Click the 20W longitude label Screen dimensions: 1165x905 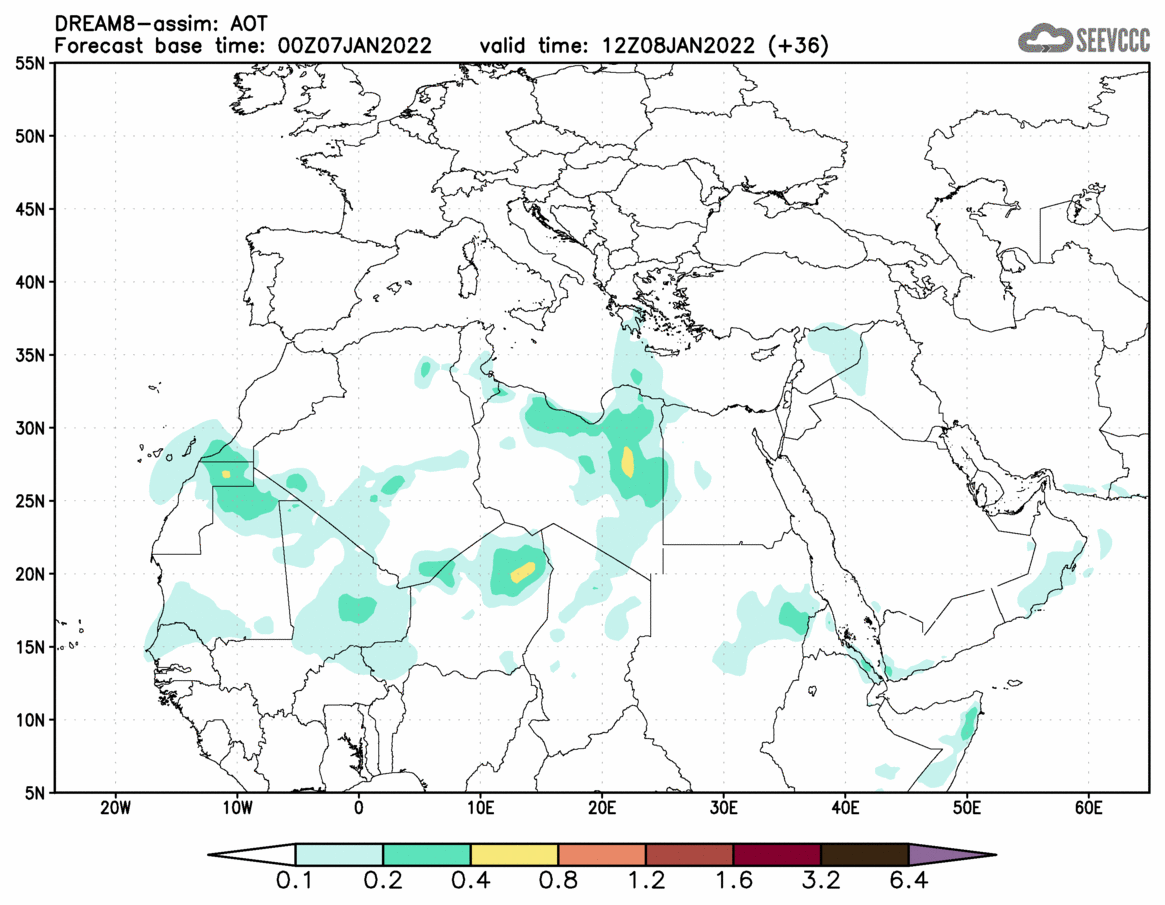tap(115, 808)
